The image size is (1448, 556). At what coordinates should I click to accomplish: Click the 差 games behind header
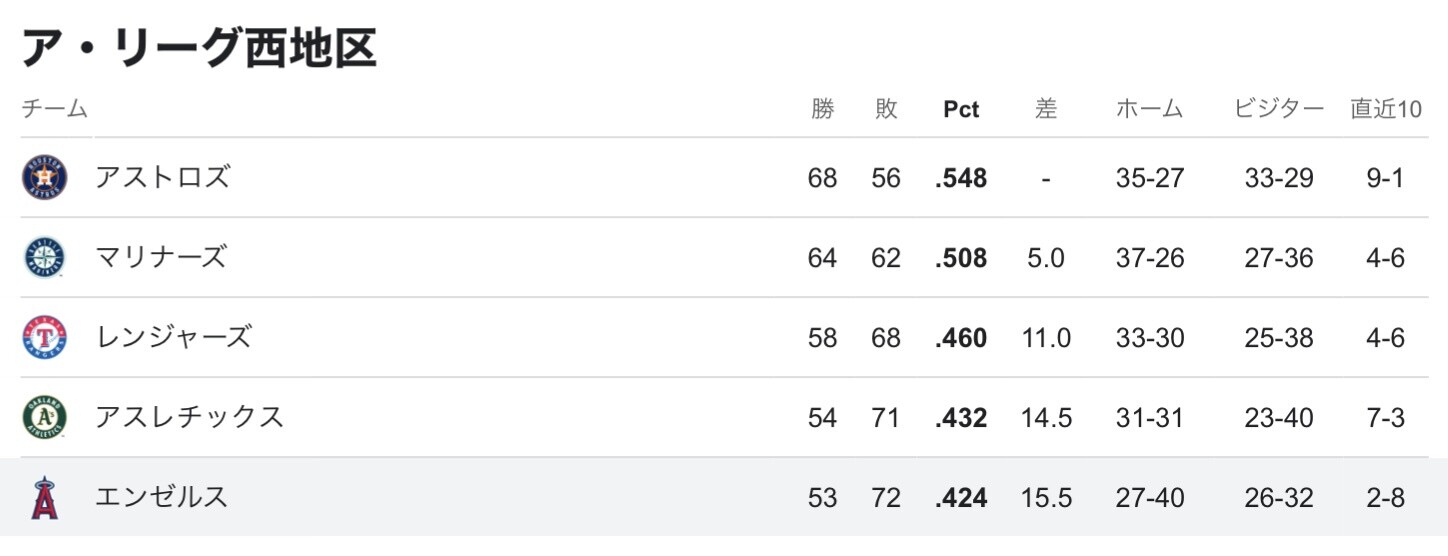point(1046,109)
